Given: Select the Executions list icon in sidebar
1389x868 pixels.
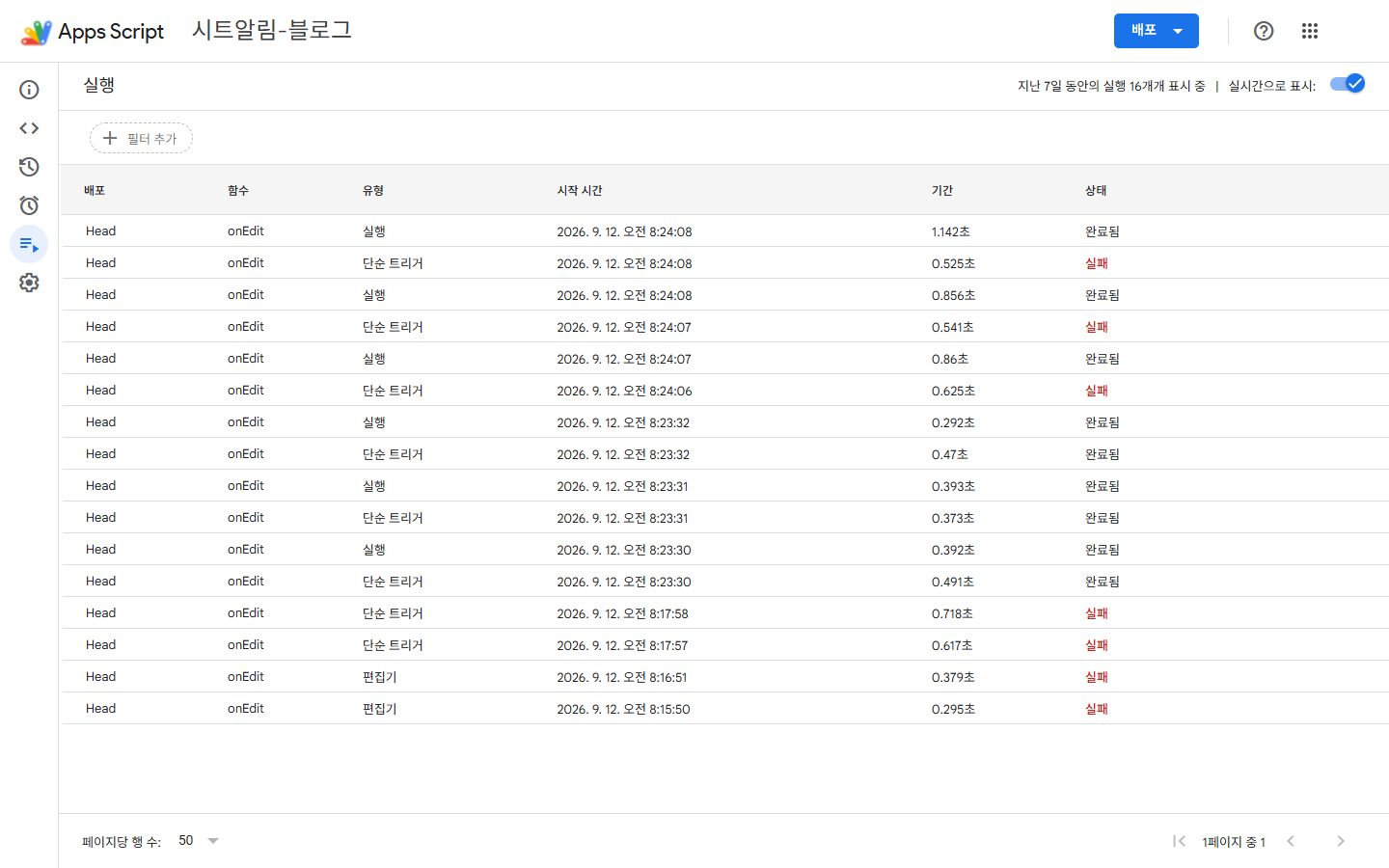Looking at the screenshot, I should [x=29, y=244].
